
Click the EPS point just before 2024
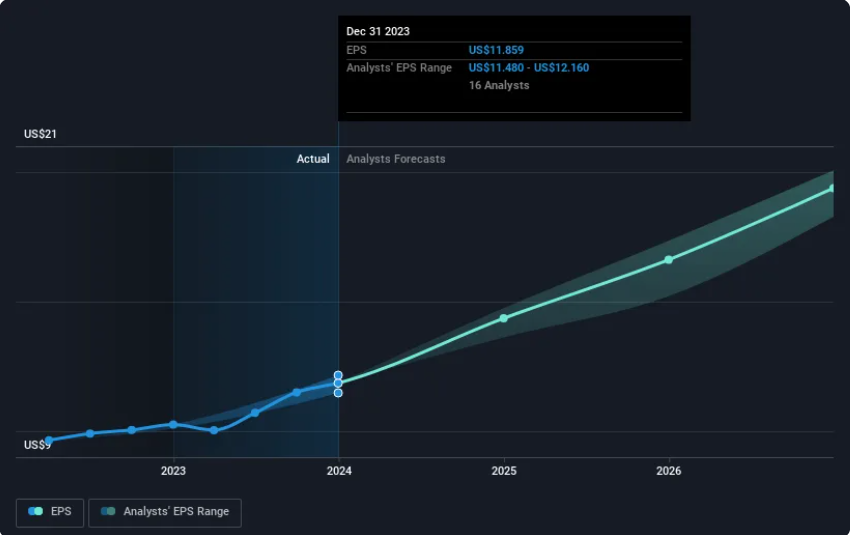[296, 392]
